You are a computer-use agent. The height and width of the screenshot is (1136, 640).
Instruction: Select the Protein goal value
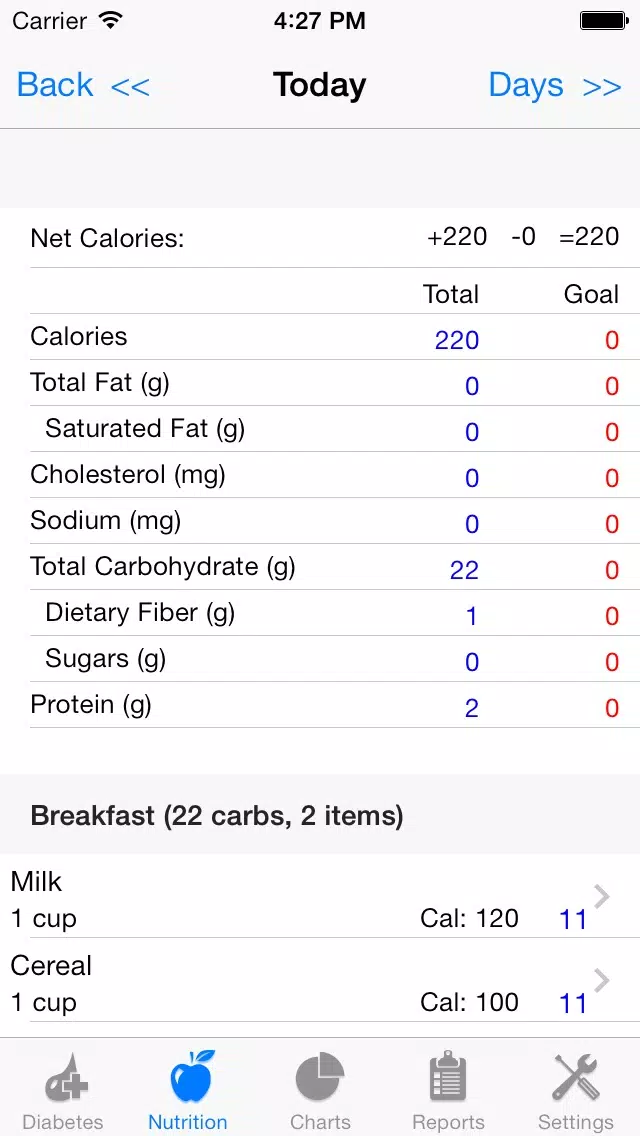point(612,708)
